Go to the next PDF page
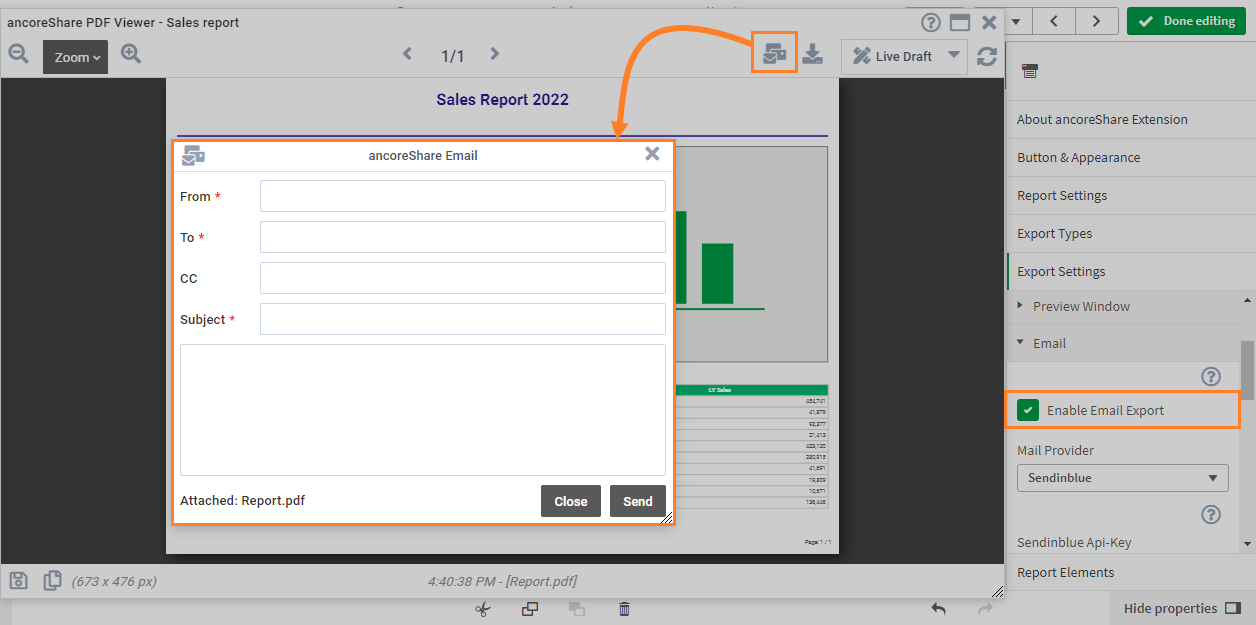The height and width of the screenshot is (625, 1256). (494, 55)
